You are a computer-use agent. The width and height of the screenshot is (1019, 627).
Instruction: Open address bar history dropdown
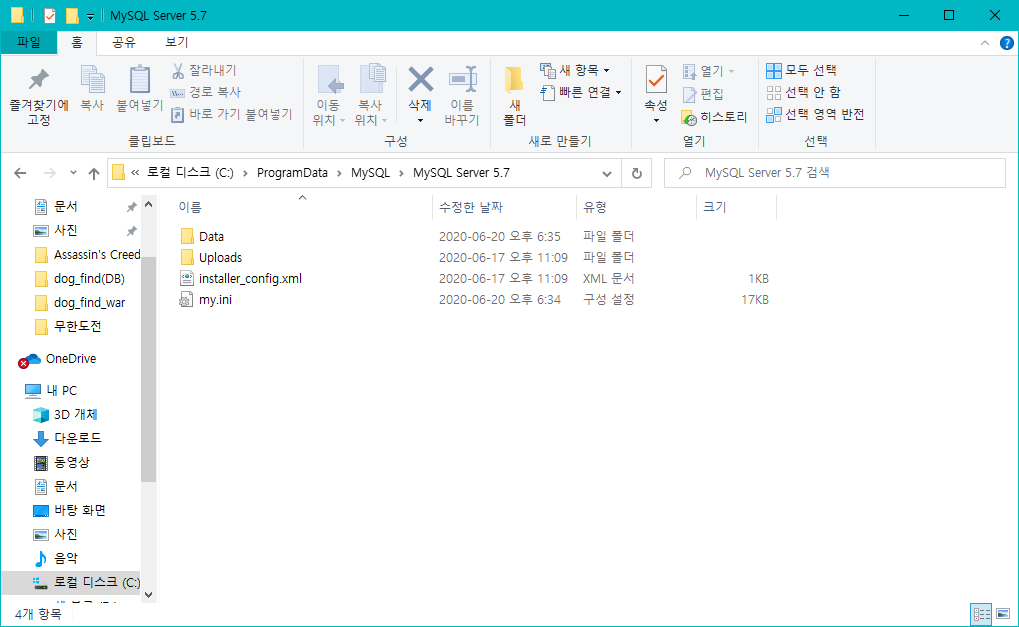[606, 173]
